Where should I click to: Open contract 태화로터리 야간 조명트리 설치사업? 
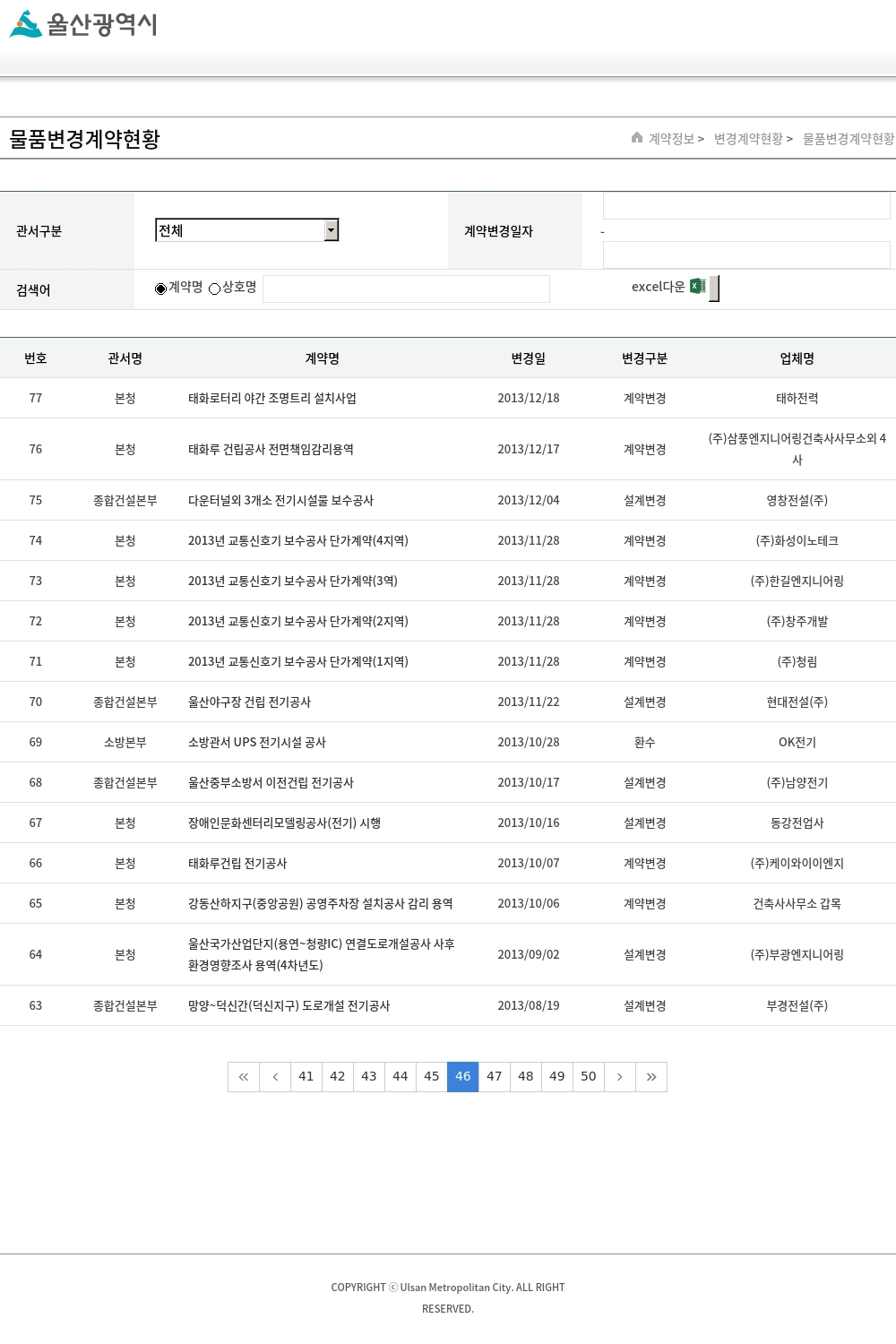click(272, 399)
